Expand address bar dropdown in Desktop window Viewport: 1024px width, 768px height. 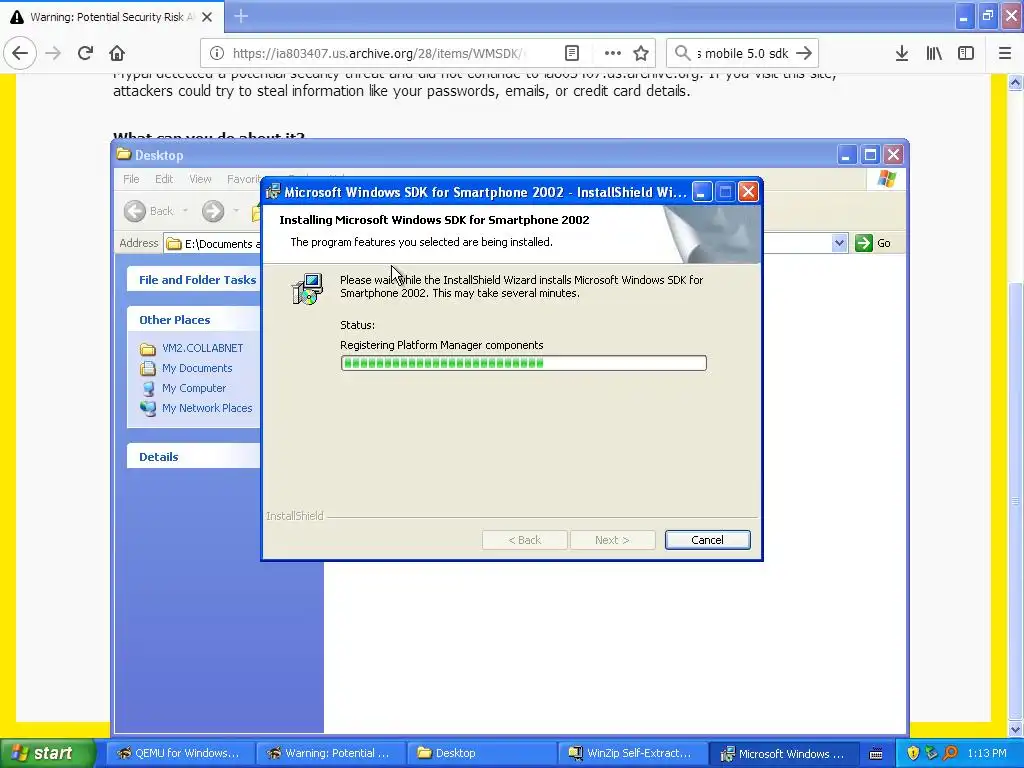(839, 243)
